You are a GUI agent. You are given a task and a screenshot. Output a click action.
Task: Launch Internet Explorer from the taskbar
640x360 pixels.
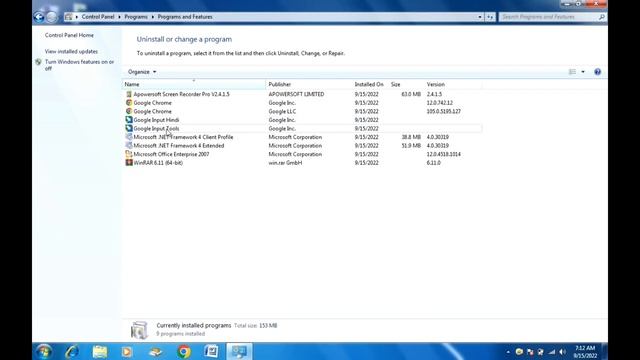pyautogui.click(x=72, y=351)
